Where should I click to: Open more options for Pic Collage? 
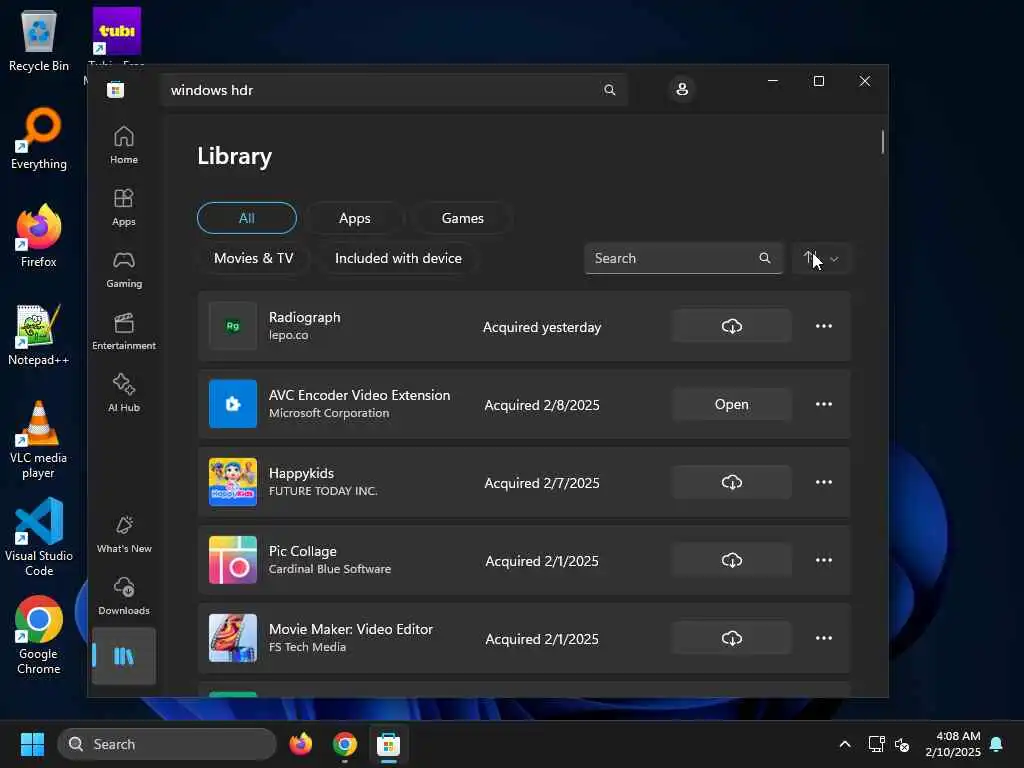pos(824,560)
